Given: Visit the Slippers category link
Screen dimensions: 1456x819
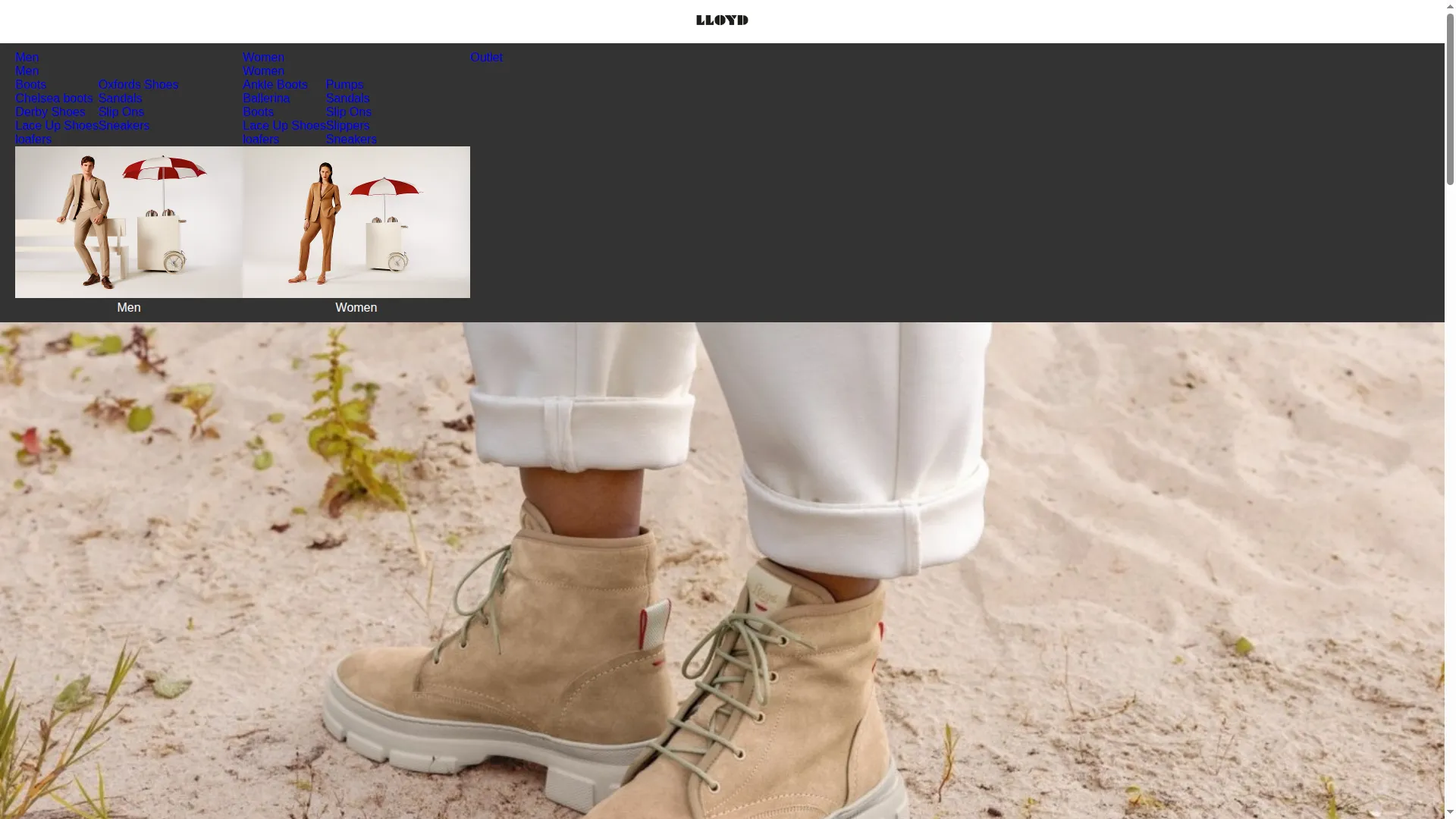Looking at the screenshot, I should 347,126.
